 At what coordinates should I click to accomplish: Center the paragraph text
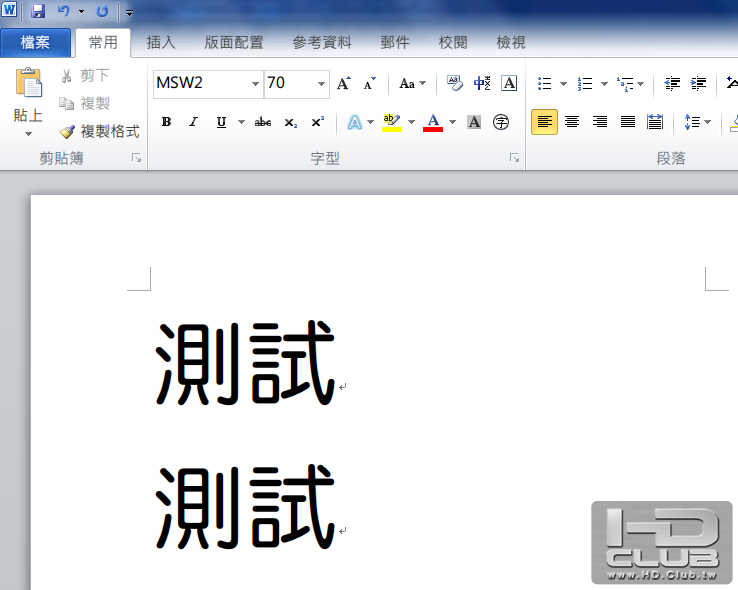tap(572, 122)
